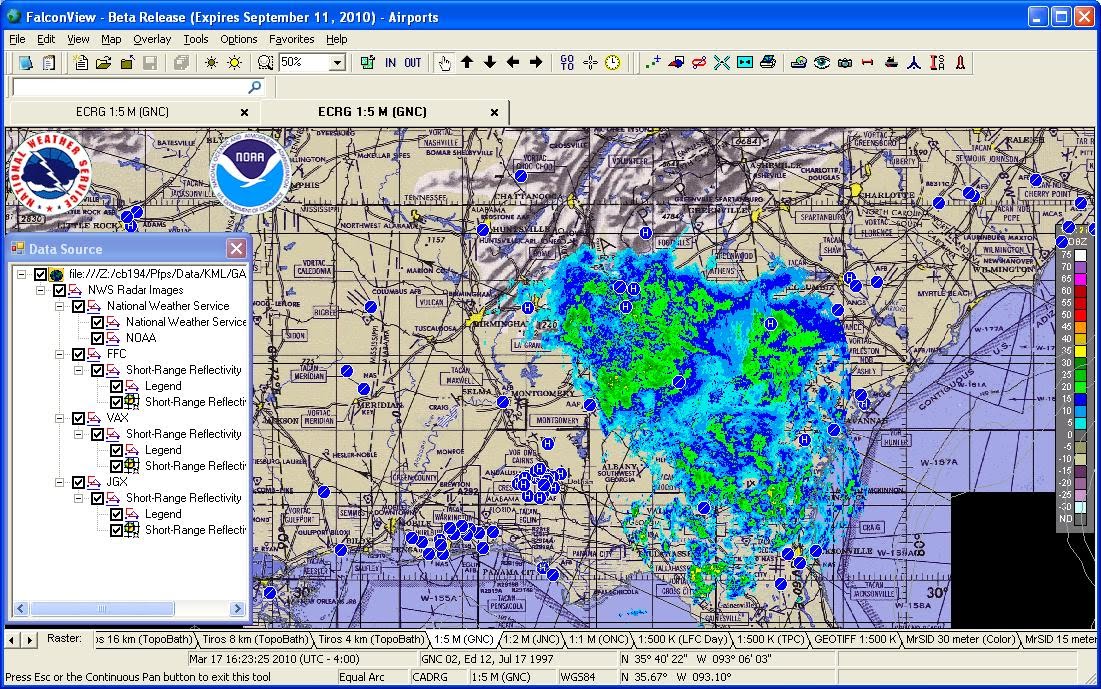This screenshot has height=689, width=1101.
Task: Decrease map brightness with the dim sun icon
Action: coord(211,62)
